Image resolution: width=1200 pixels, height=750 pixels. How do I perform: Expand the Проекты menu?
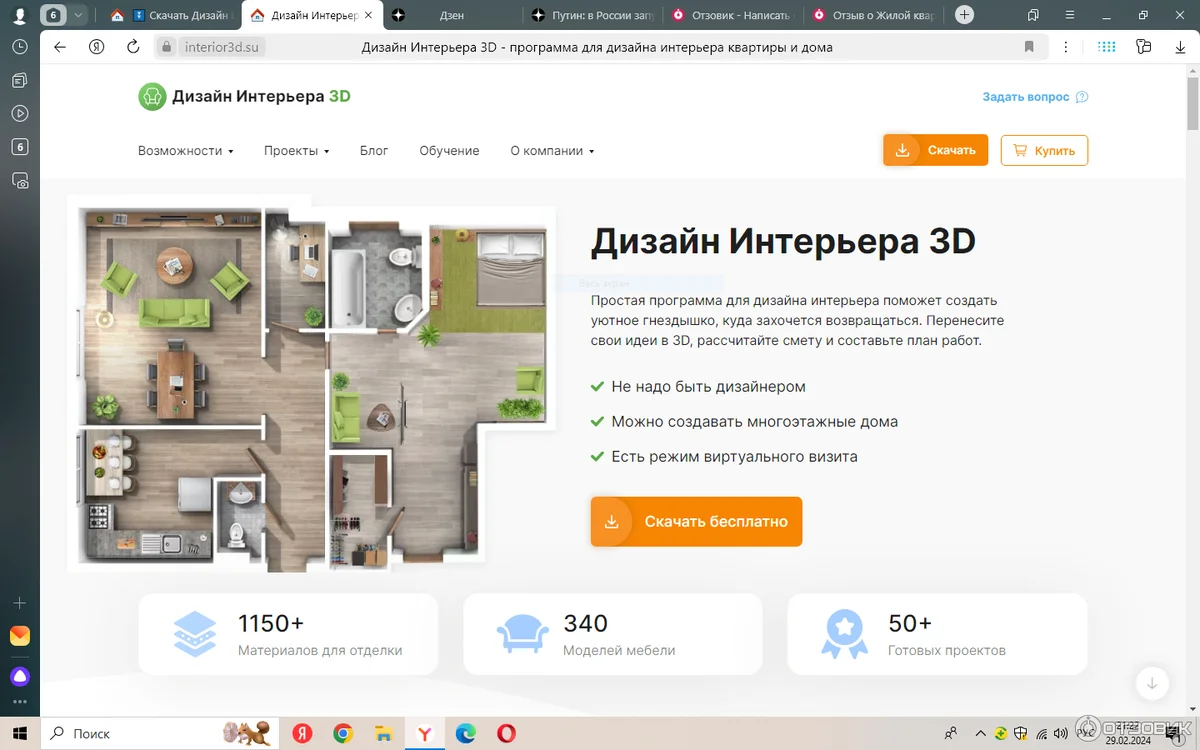coord(297,151)
